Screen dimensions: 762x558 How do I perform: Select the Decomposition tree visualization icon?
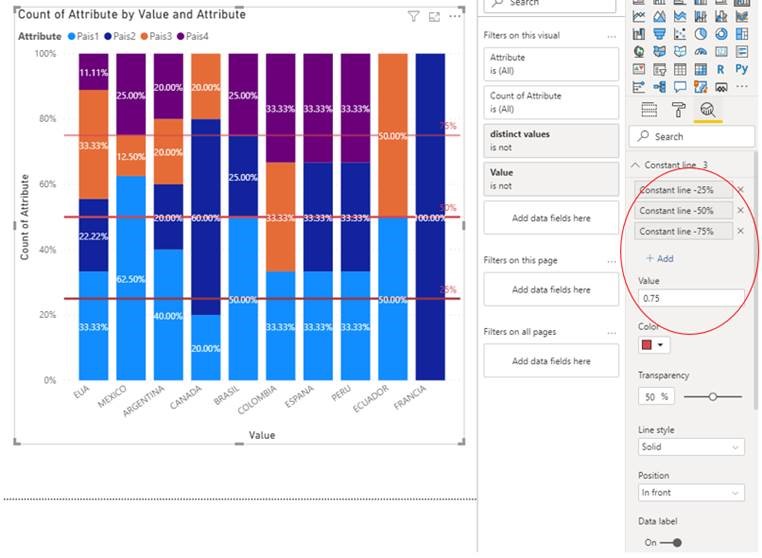tap(659, 87)
